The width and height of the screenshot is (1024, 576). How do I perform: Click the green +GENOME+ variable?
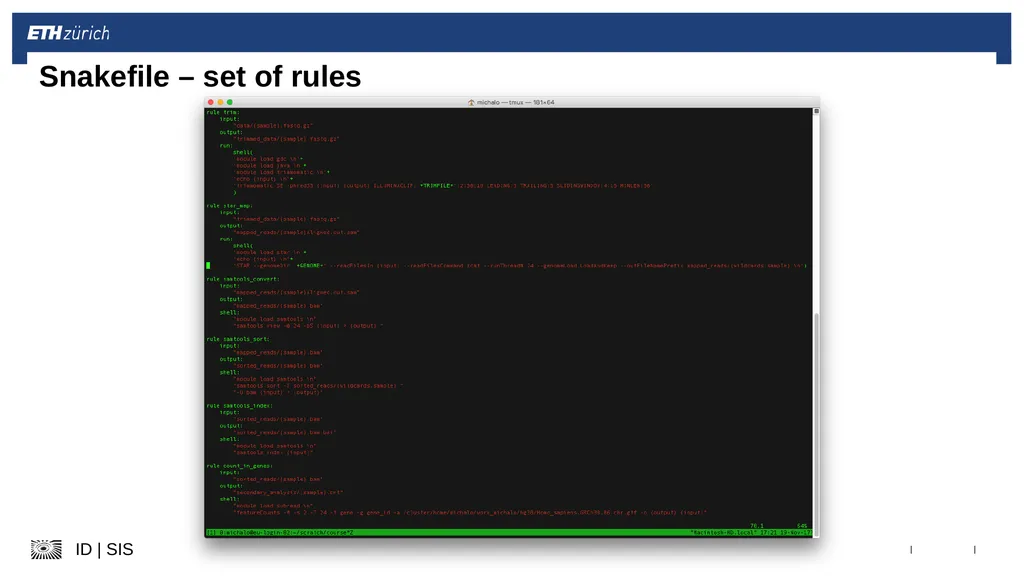point(311,266)
